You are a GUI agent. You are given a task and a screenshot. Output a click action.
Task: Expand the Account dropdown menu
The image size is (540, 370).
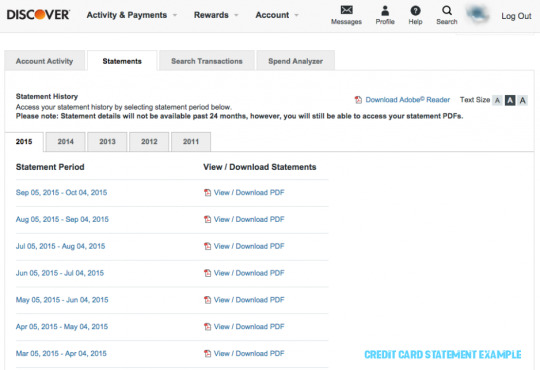click(277, 15)
